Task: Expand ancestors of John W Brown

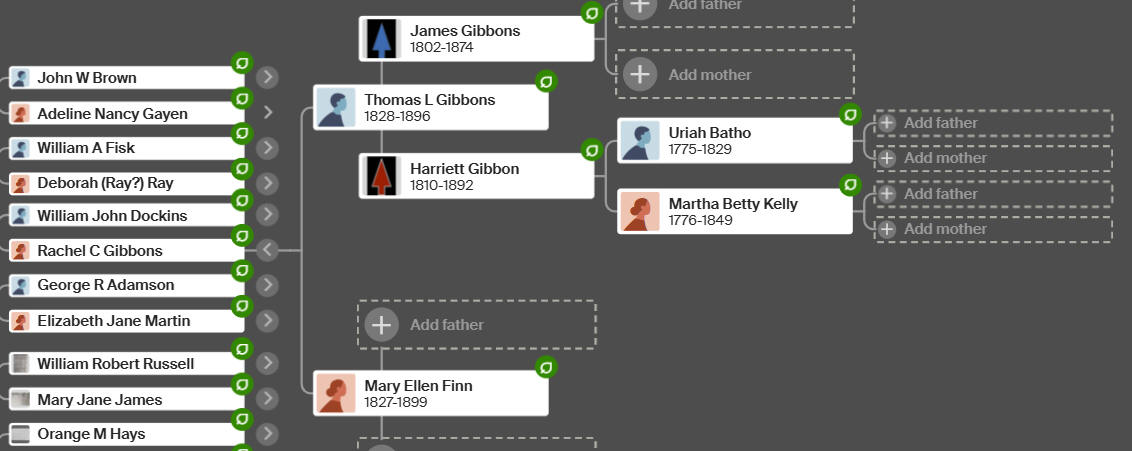Action: tap(267, 77)
